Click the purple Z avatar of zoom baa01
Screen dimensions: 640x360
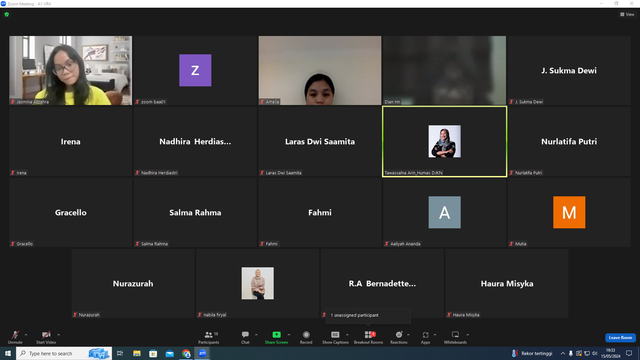195,70
